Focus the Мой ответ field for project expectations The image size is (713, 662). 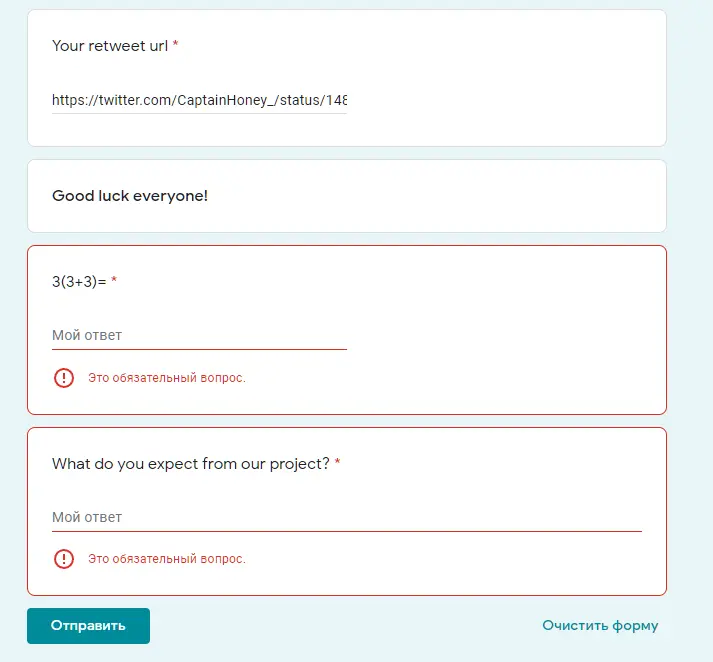(346, 517)
